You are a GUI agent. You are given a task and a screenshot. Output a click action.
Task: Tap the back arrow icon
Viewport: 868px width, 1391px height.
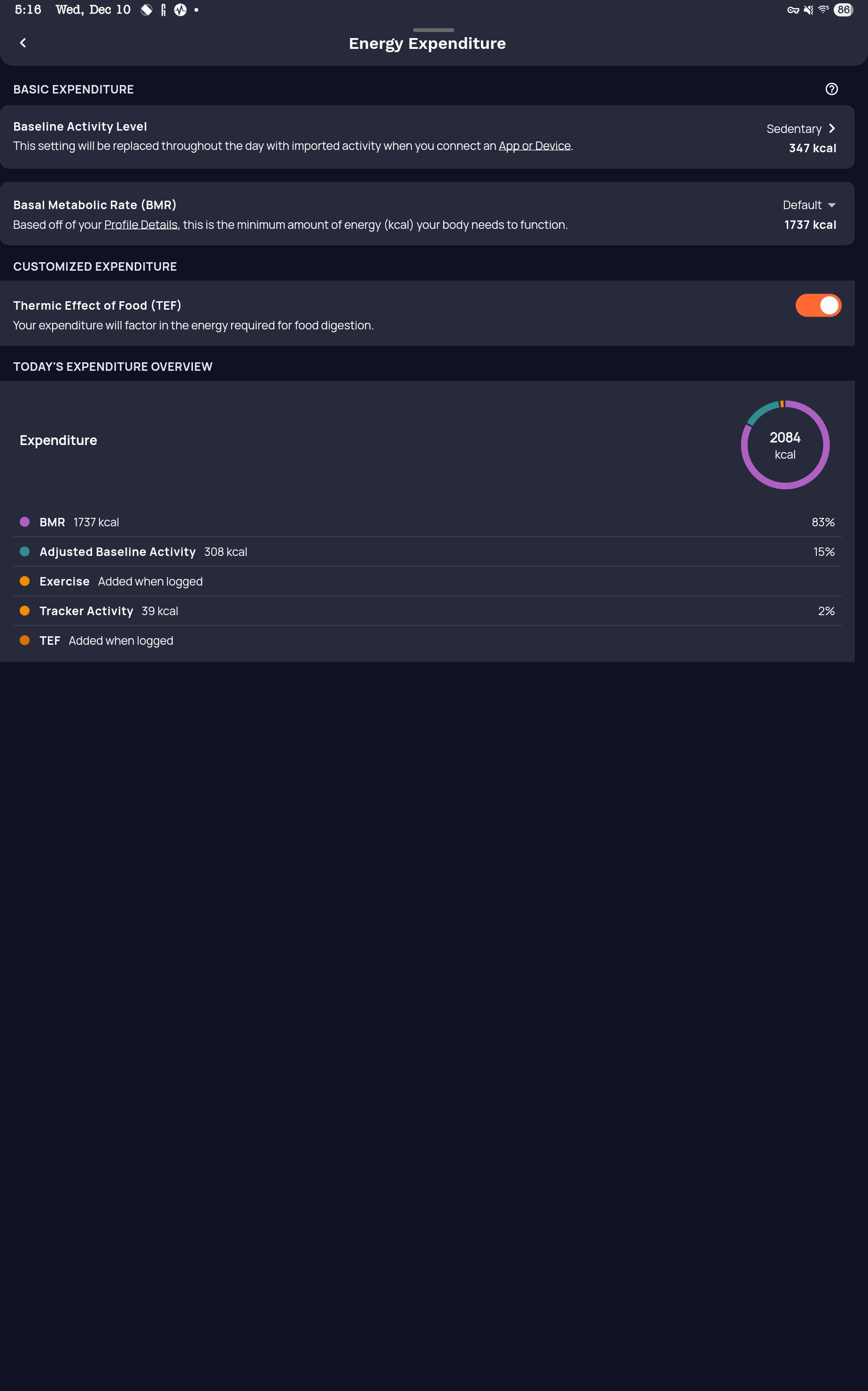click(23, 43)
